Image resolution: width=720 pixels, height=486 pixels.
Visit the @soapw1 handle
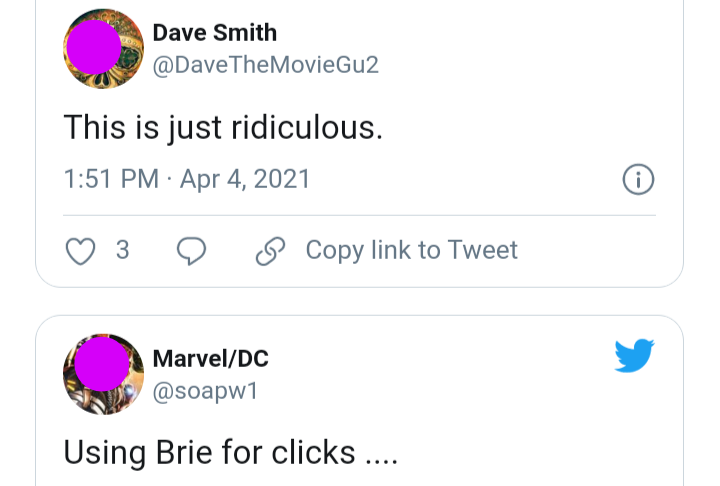[205, 390]
